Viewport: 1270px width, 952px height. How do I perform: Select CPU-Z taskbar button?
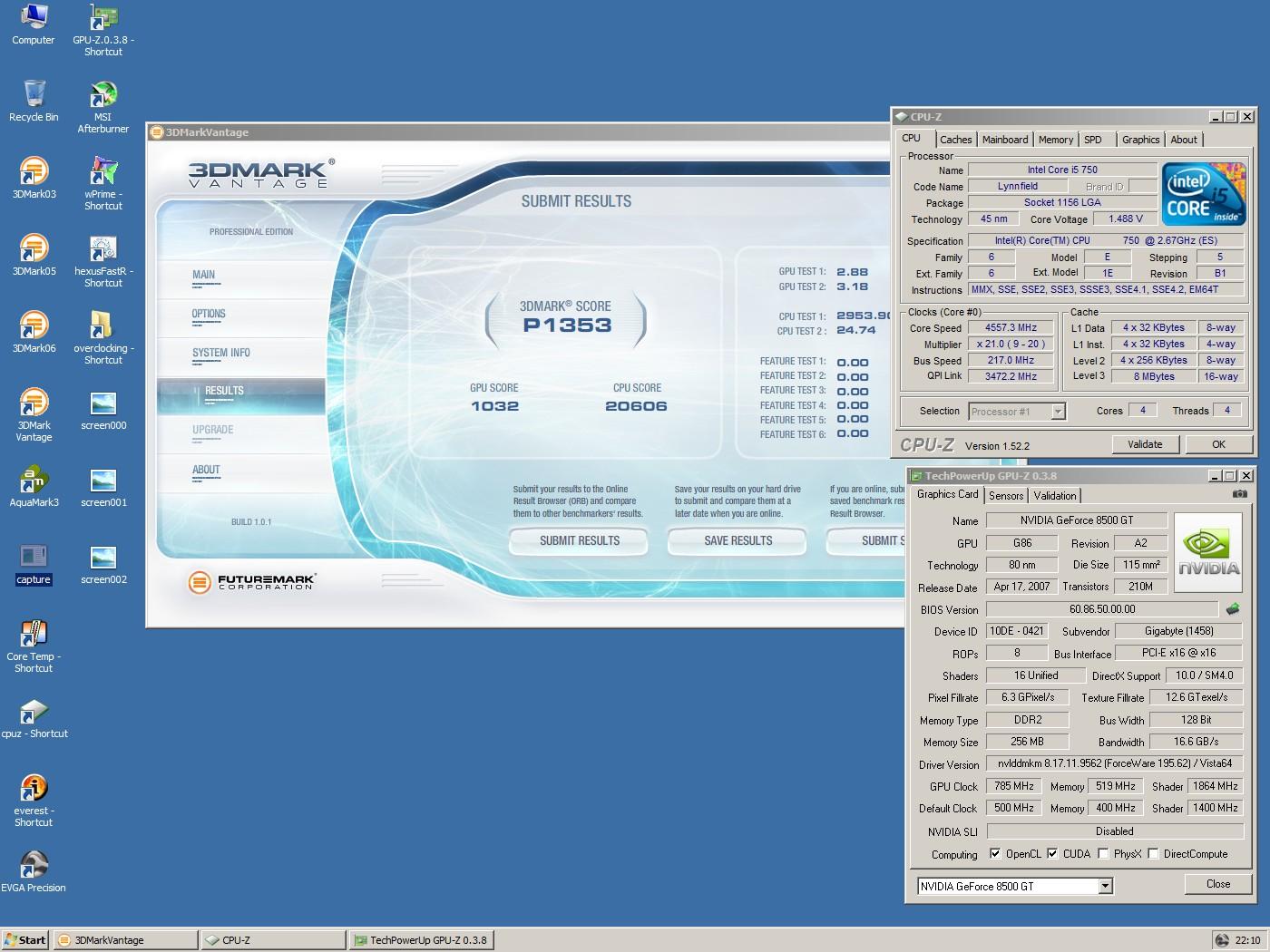(x=273, y=940)
